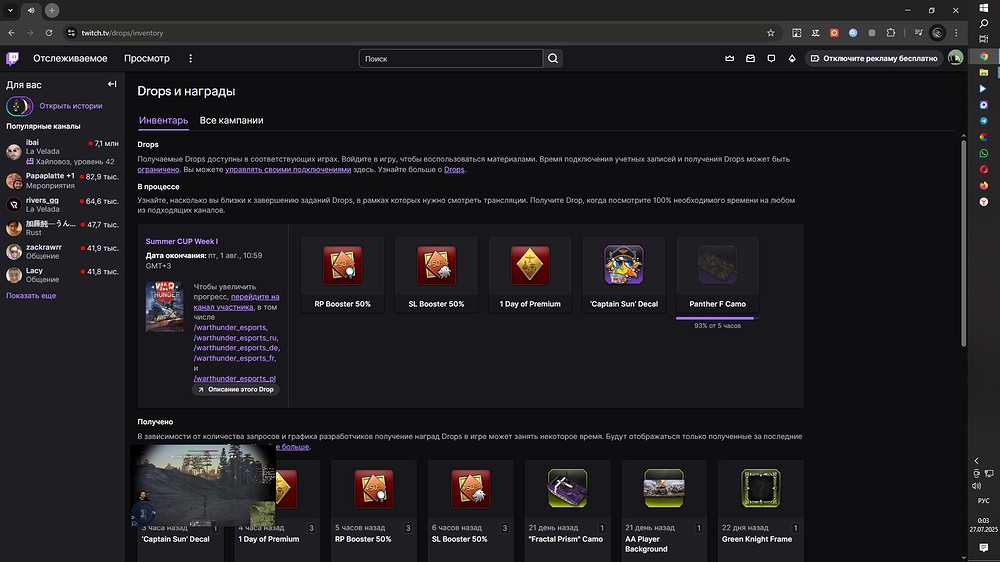Switch to the Все кампании tab
The image size is (1000, 562).
coord(232,121)
